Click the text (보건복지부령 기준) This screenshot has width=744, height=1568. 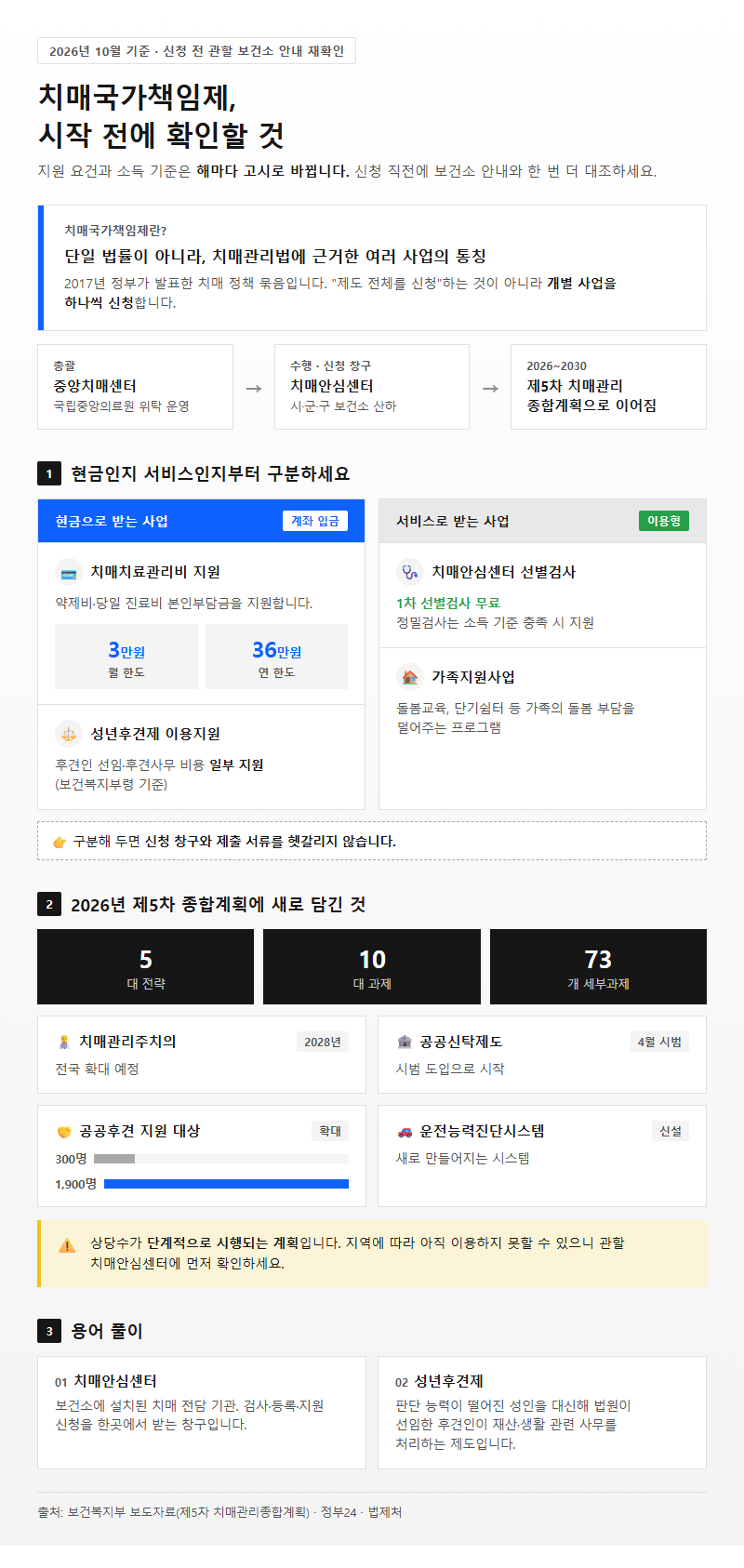click(112, 784)
